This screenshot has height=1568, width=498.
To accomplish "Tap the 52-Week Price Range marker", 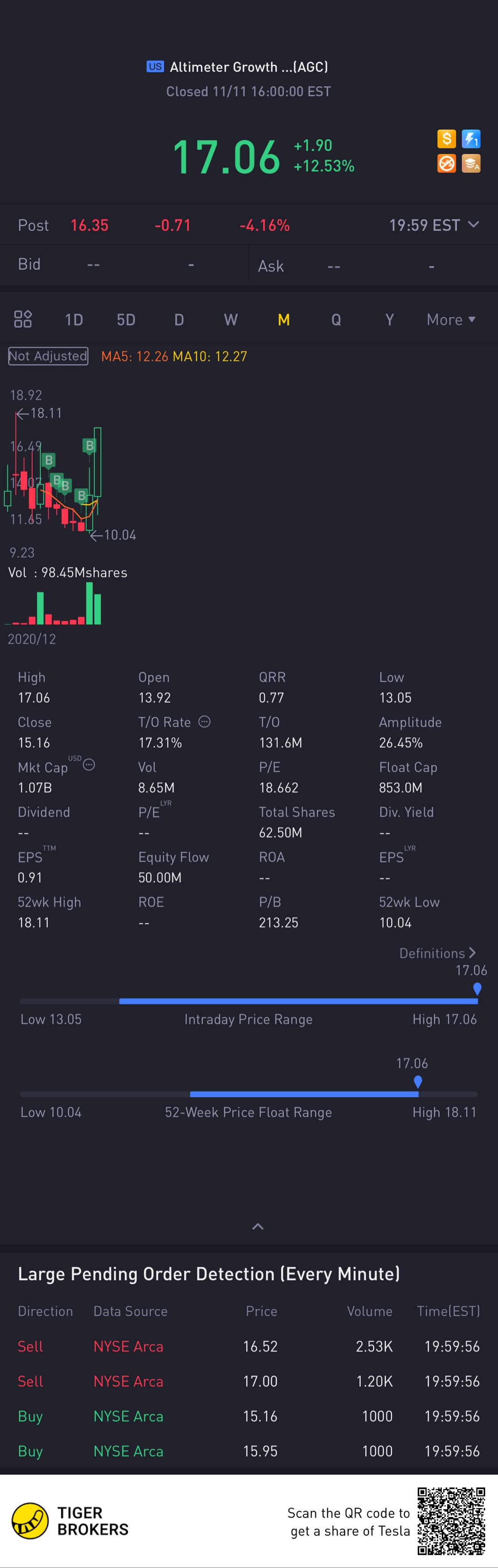I will tap(417, 1081).
